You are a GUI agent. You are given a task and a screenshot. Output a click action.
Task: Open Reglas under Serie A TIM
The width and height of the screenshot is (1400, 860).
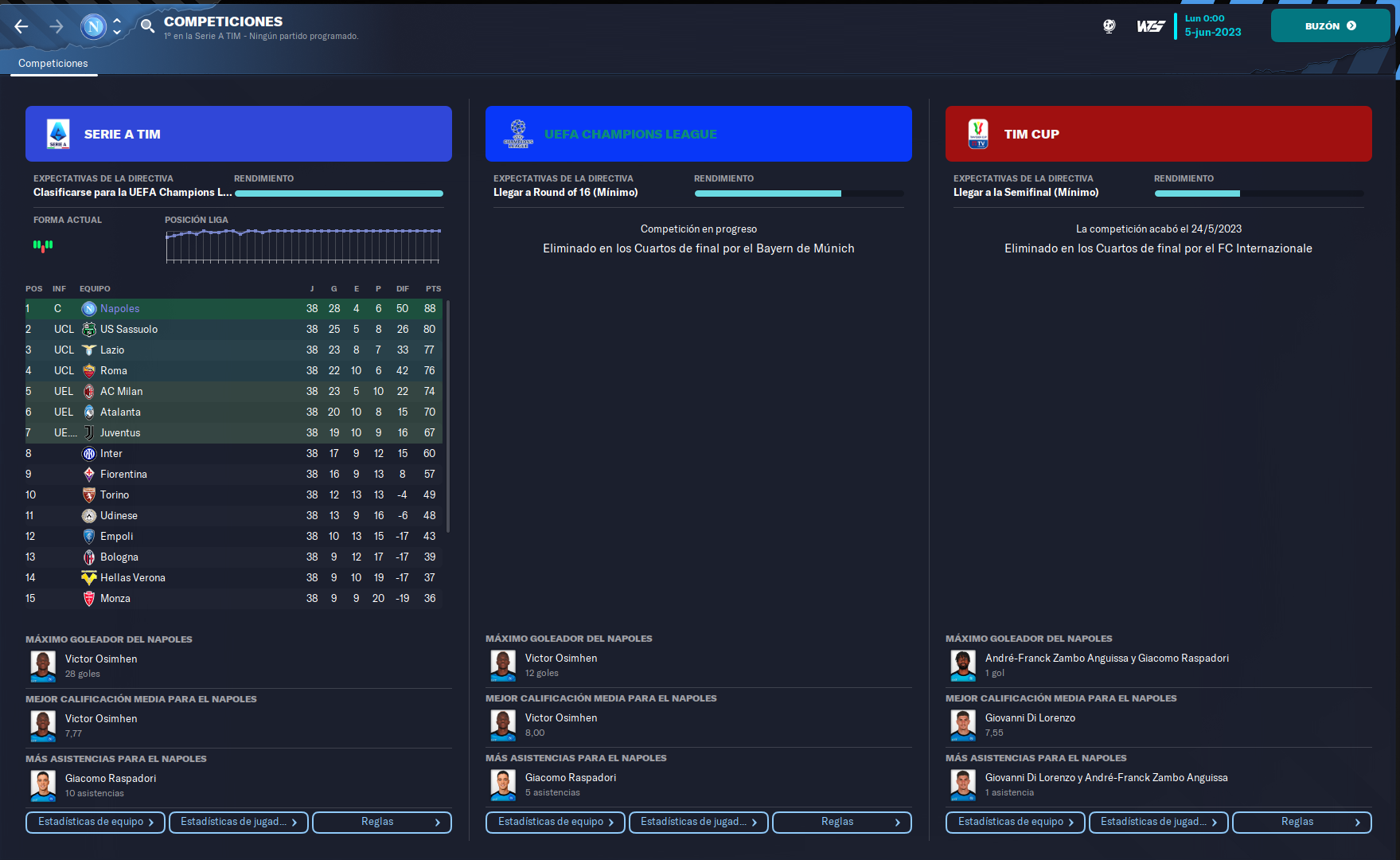tap(382, 822)
